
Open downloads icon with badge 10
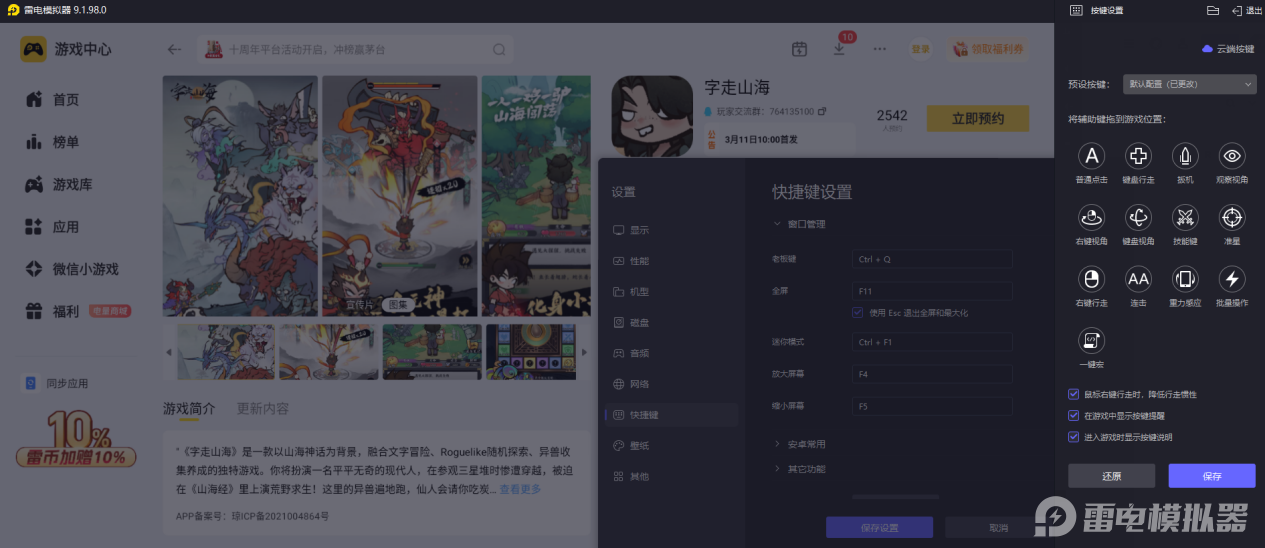840,48
